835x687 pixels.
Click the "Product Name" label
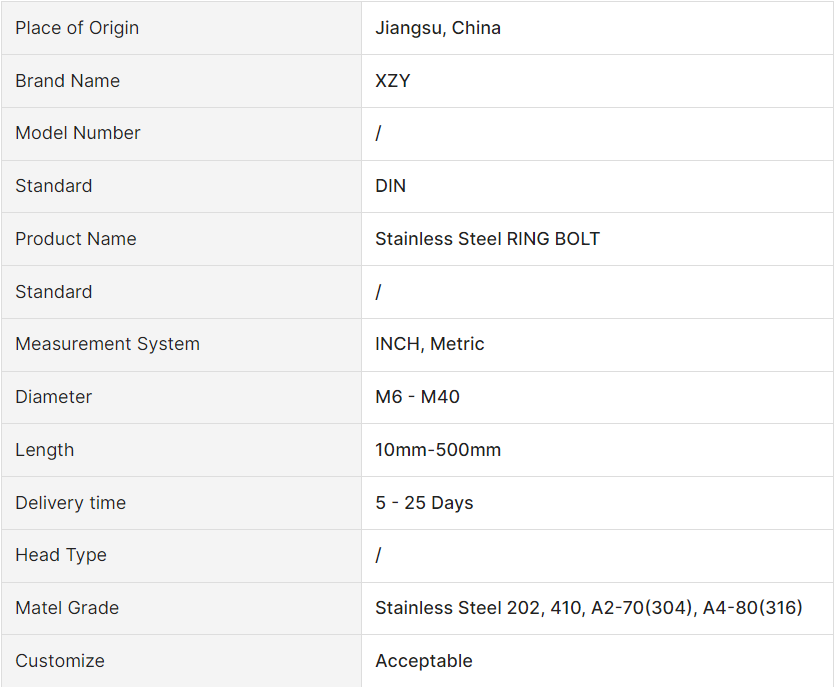point(76,239)
